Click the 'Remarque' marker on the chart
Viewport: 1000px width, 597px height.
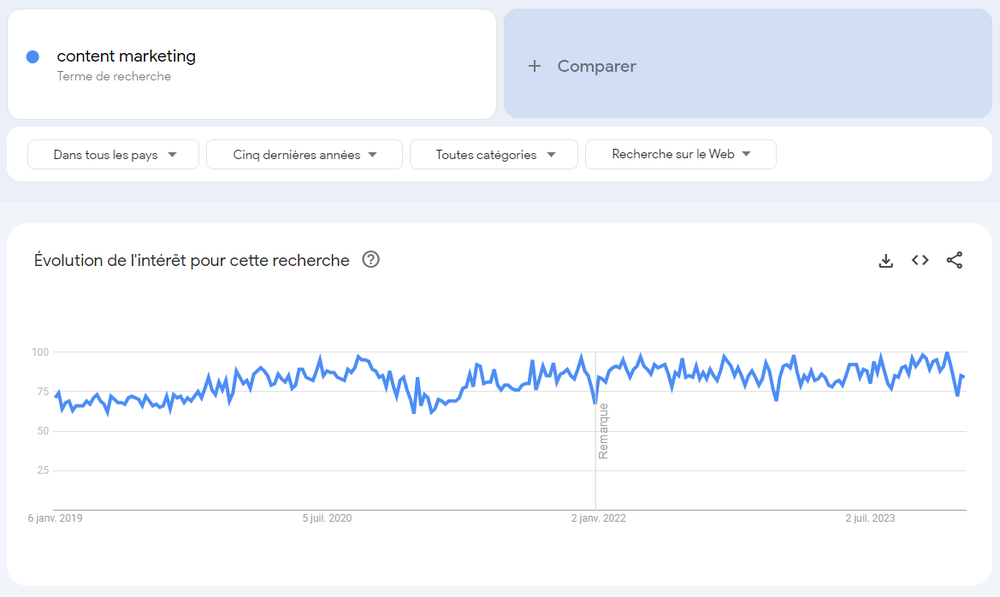coord(603,431)
